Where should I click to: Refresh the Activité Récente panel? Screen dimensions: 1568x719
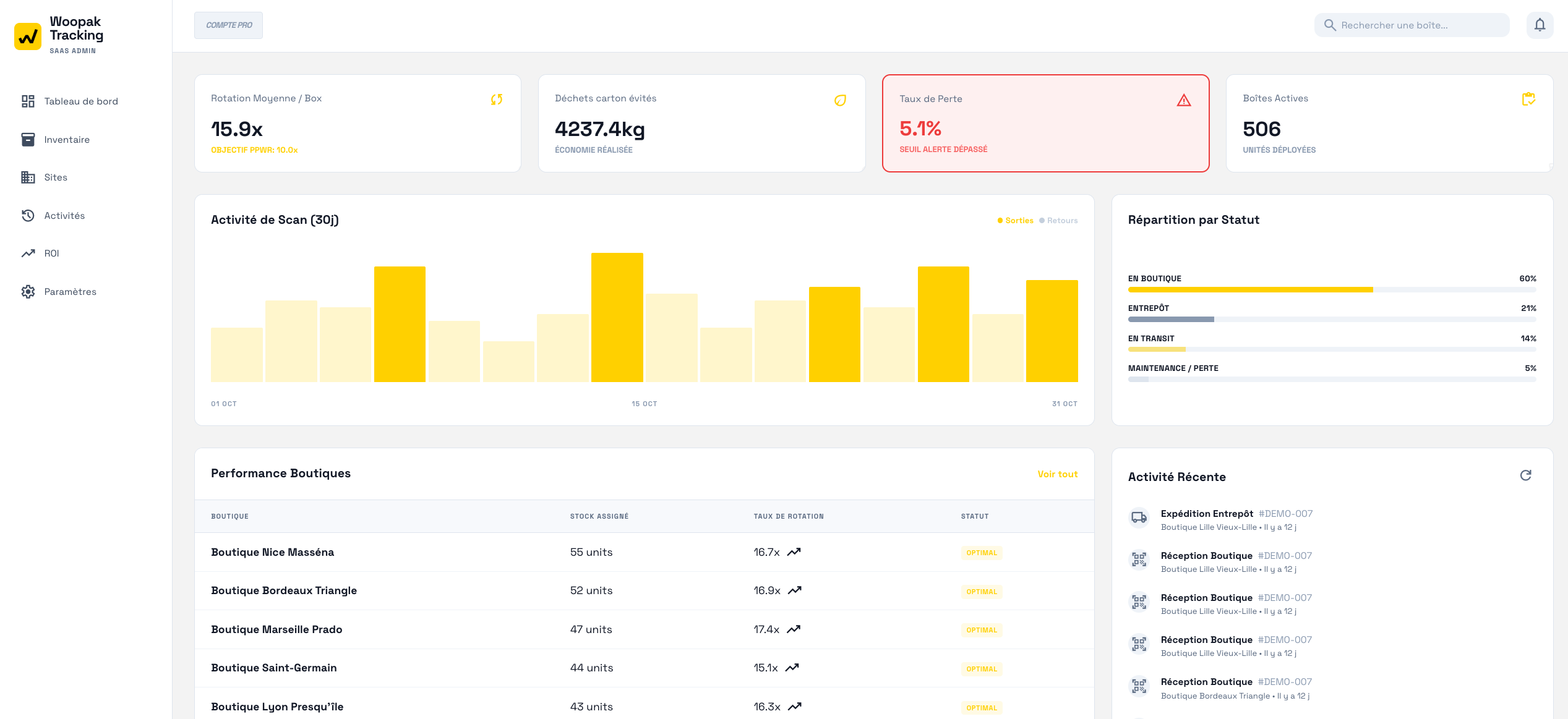[1525, 475]
